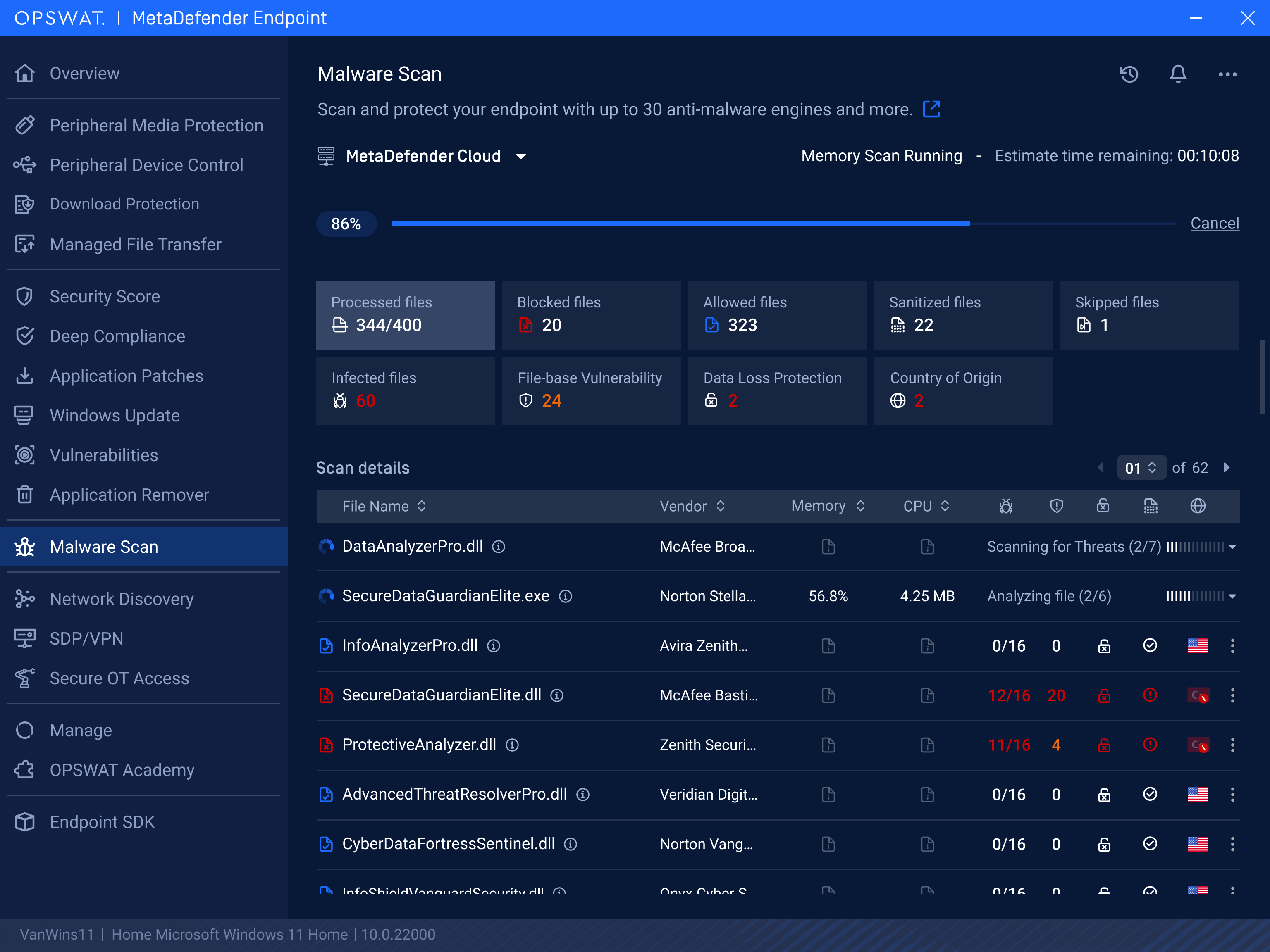Open the three-dot more options menu at top

tap(1227, 74)
